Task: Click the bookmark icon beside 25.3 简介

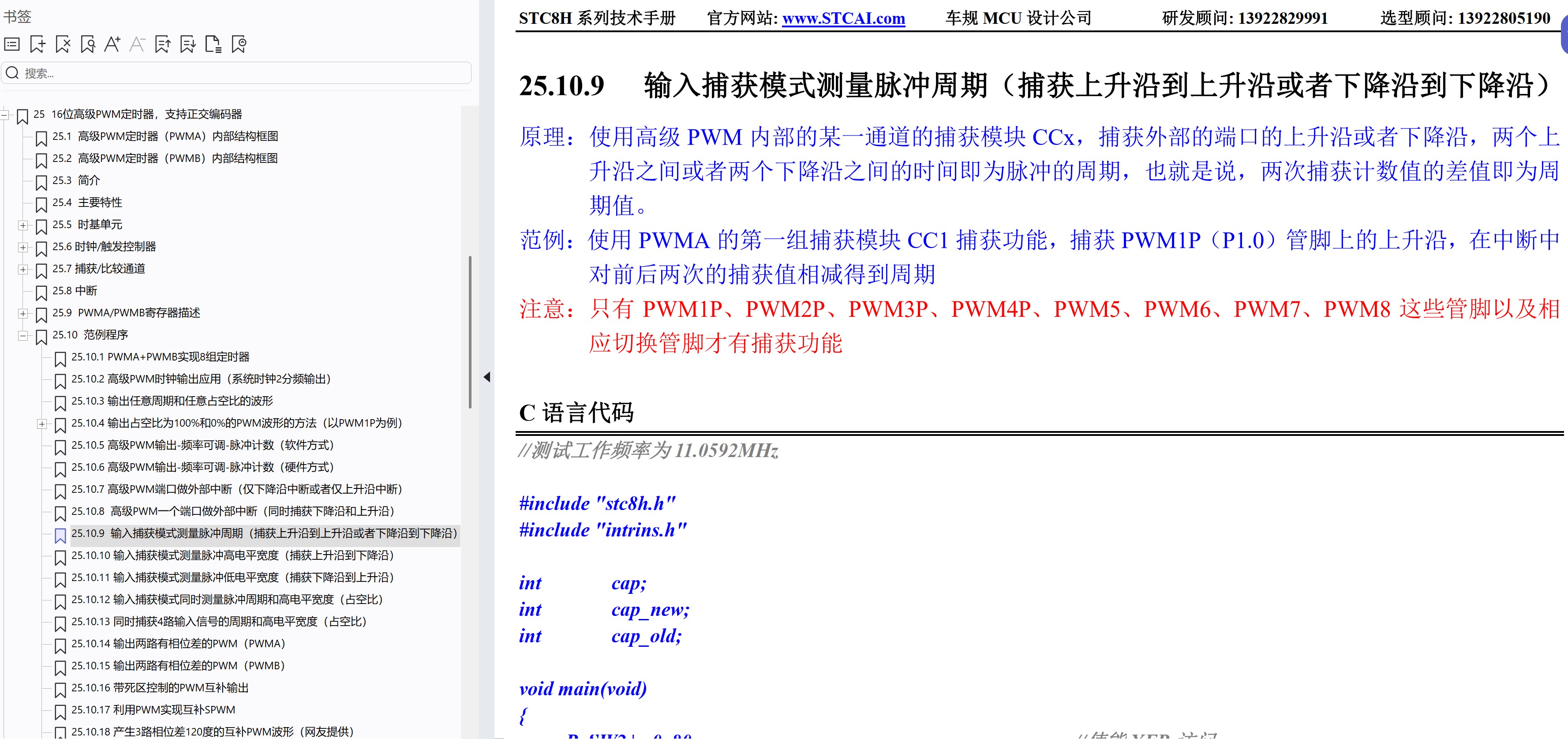Action: [x=41, y=182]
